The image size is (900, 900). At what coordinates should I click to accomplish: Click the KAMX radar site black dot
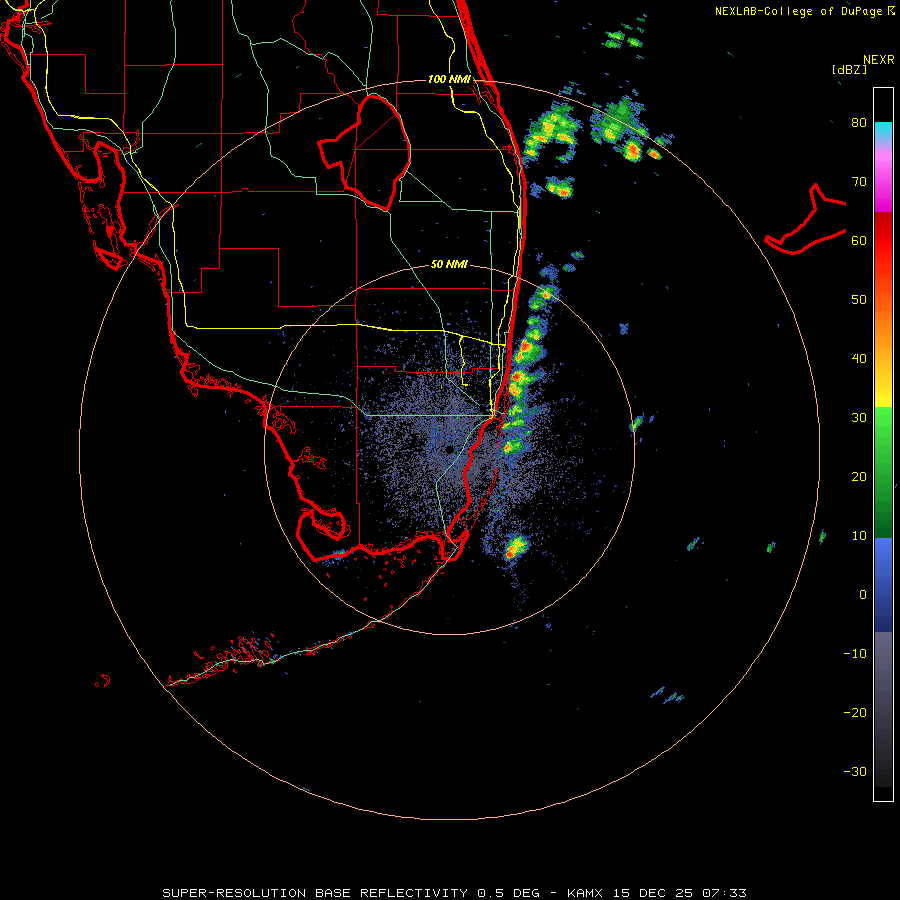pyautogui.click(x=449, y=449)
